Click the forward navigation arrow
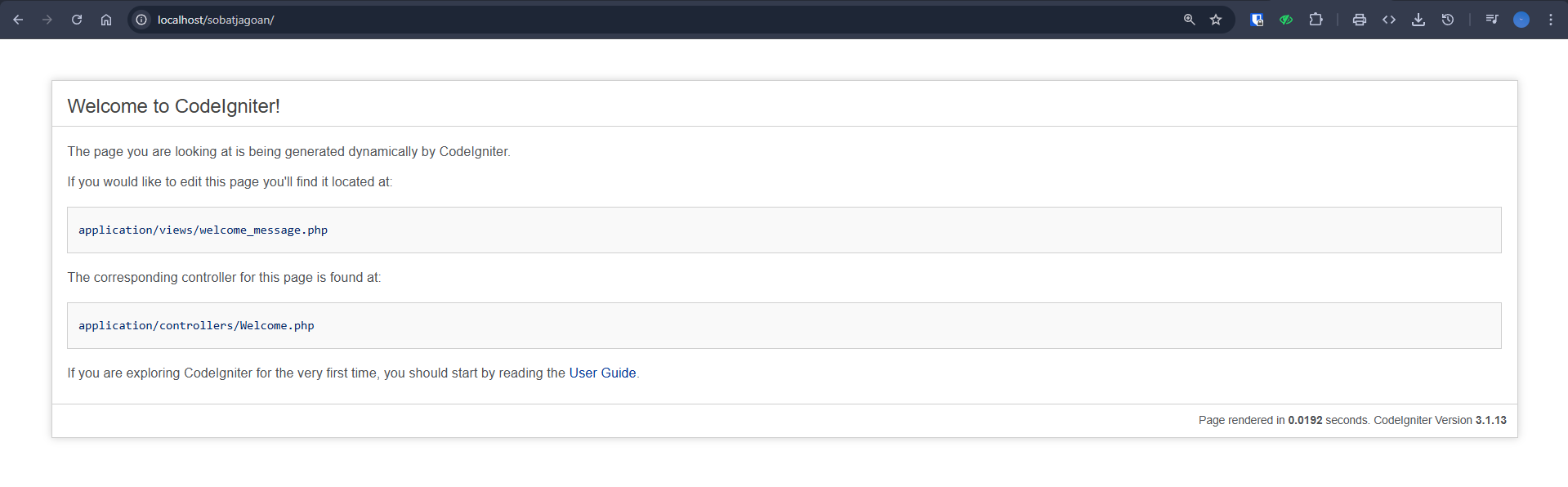The height and width of the screenshot is (487, 1568). coord(47,20)
